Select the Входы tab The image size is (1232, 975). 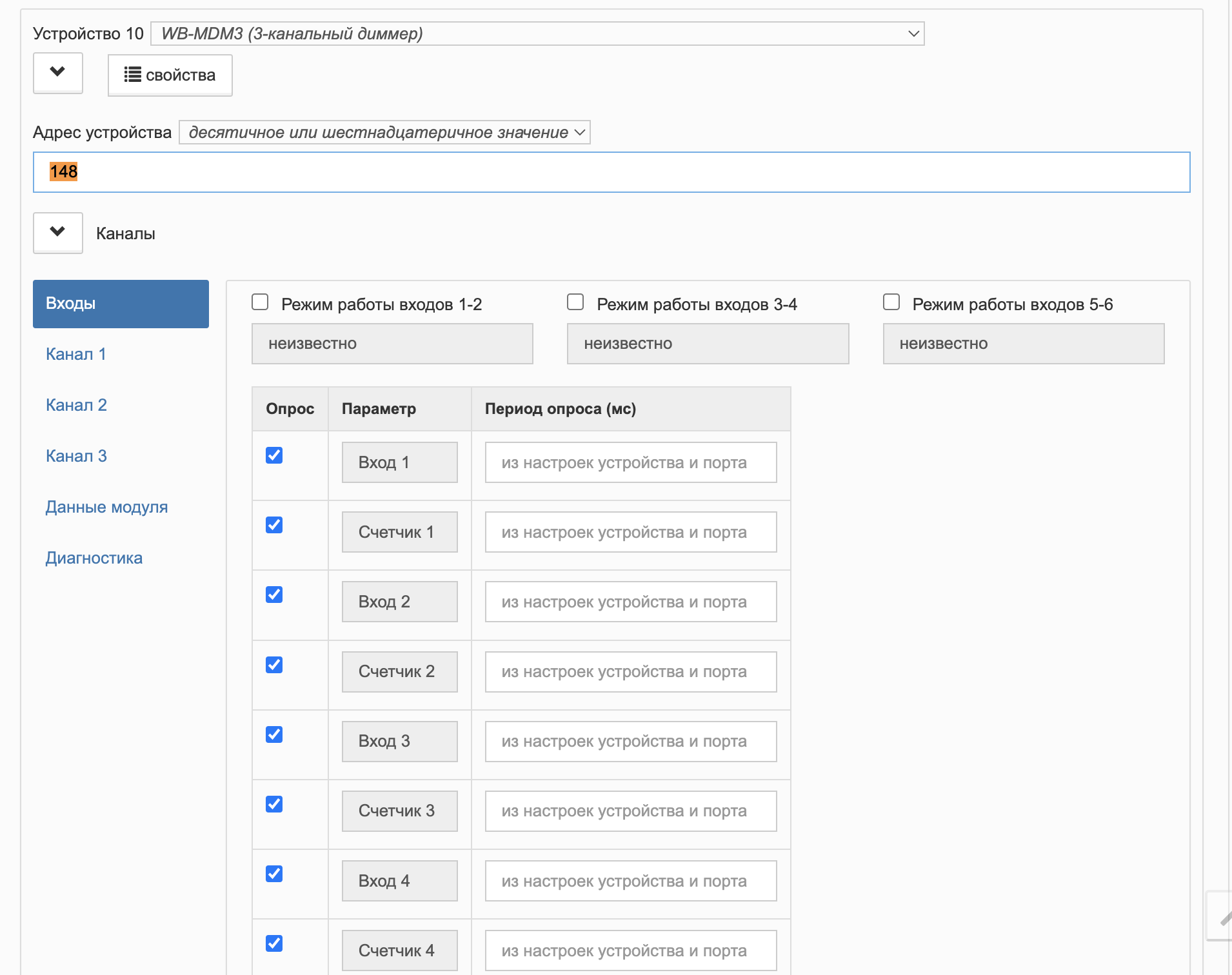click(121, 304)
